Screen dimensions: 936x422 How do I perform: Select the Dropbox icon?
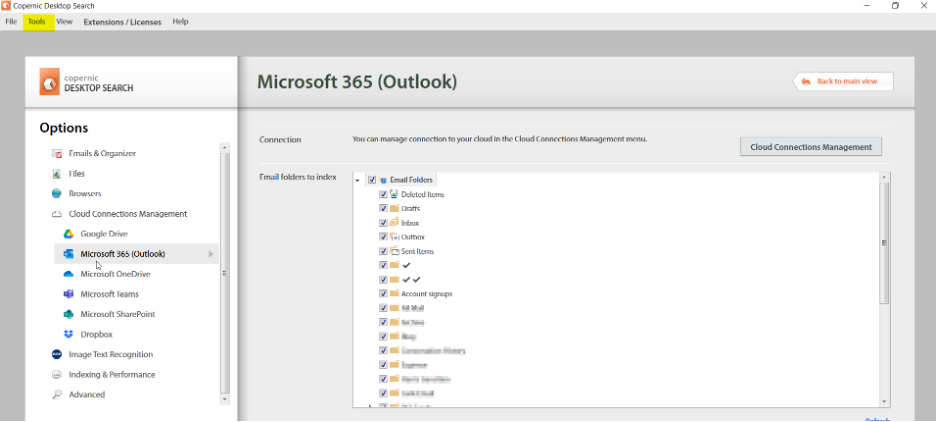(x=69, y=334)
